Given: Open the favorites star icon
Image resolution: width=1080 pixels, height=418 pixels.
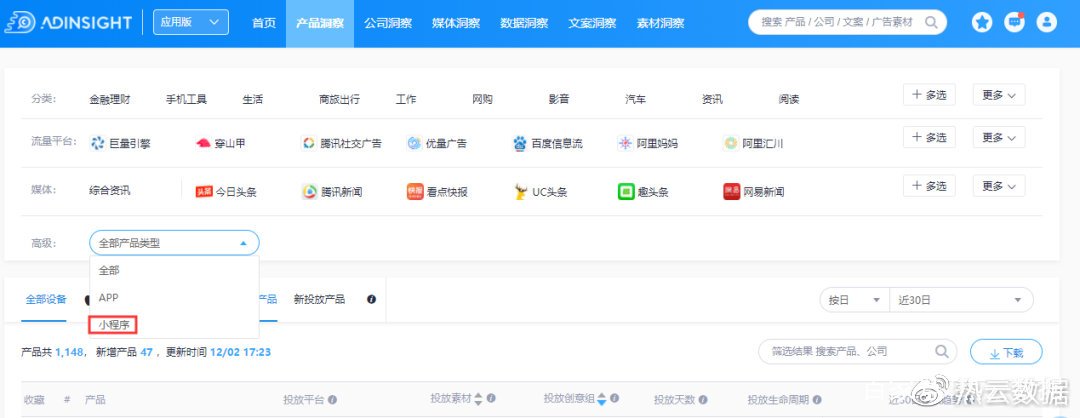Looking at the screenshot, I should pyautogui.click(x=982, y=23).
